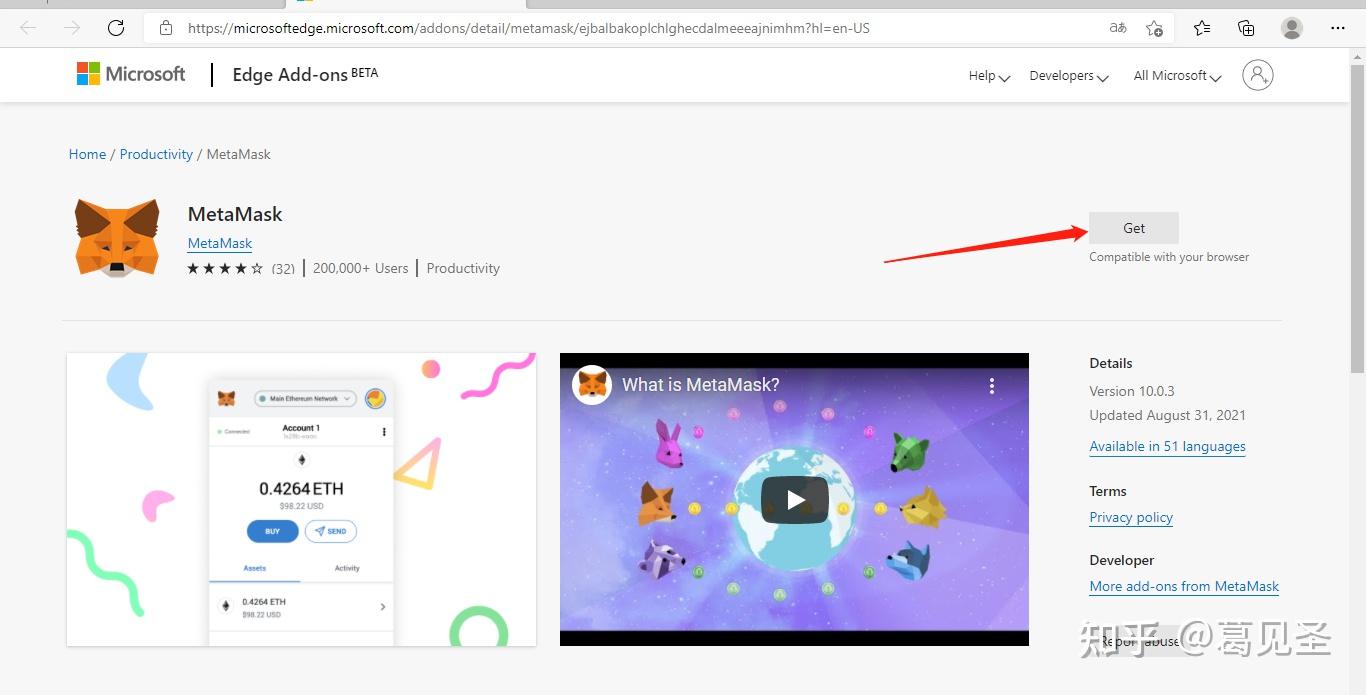Expand the All Microsoft dropdown
This screenshot has width=1366, height=695.
[x=1177, y=76]
